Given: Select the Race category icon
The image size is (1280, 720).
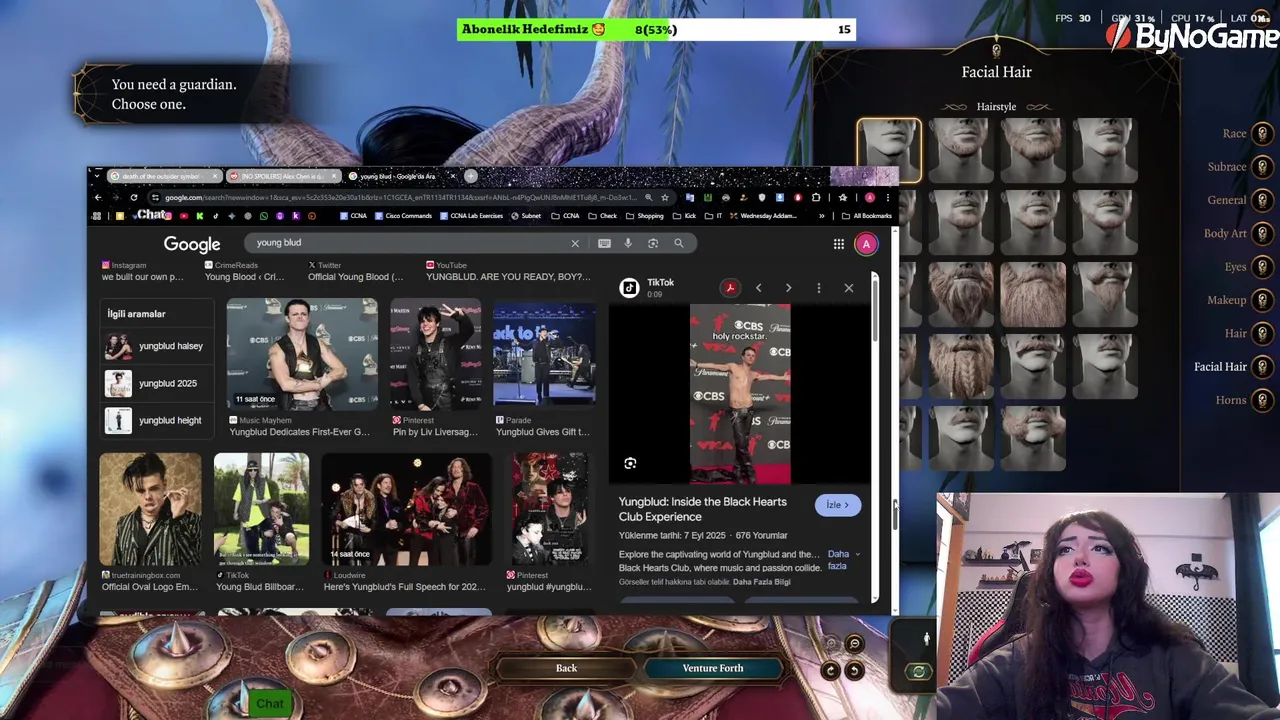Looking at the screenshot, I should [x=1262, y=134].
